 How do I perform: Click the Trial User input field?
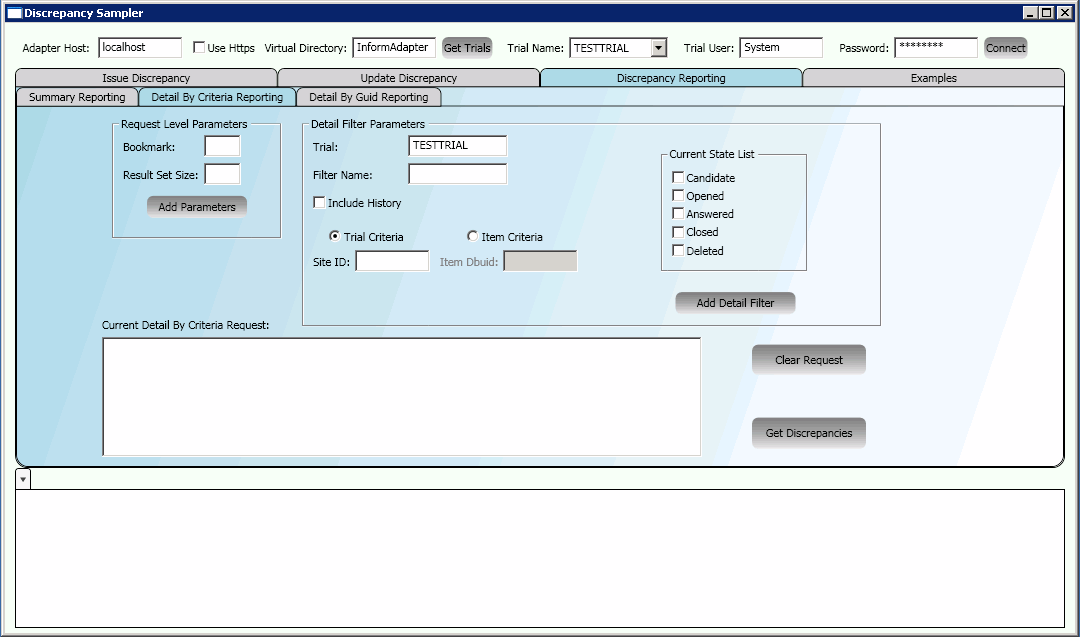point(781,48)
